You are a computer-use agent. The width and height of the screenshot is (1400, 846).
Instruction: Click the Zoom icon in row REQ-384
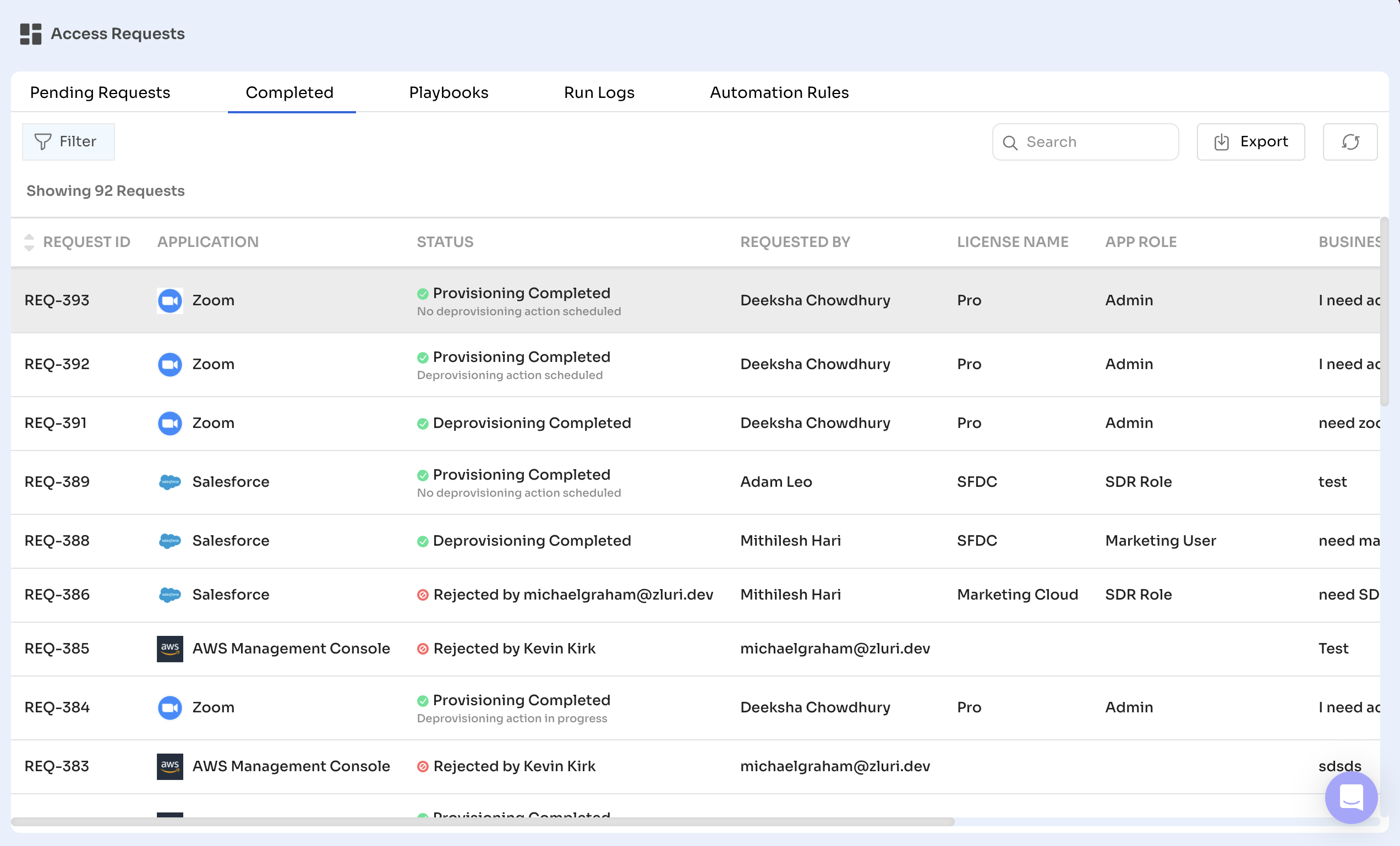170,707
